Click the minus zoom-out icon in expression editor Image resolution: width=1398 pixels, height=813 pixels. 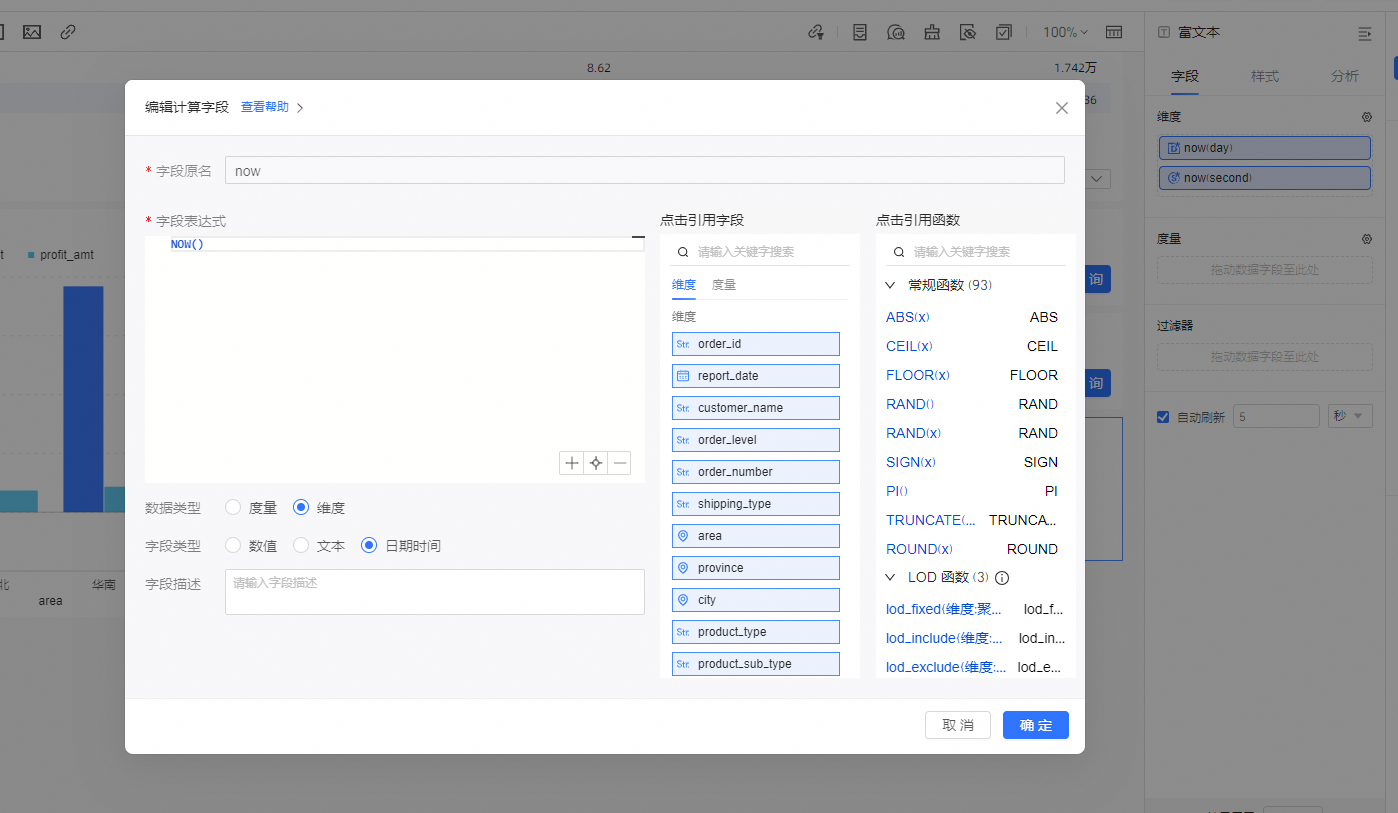click(620, 462)
